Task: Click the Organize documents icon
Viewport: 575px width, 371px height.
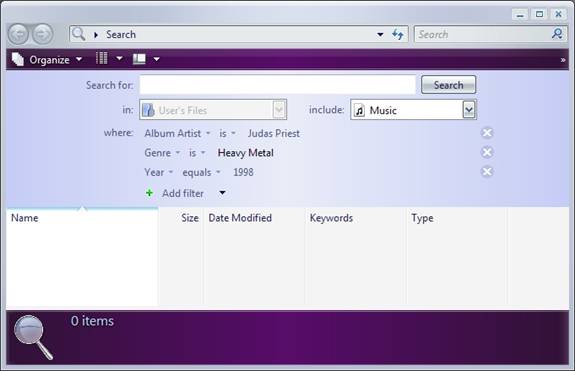Action: click(17, 59)
